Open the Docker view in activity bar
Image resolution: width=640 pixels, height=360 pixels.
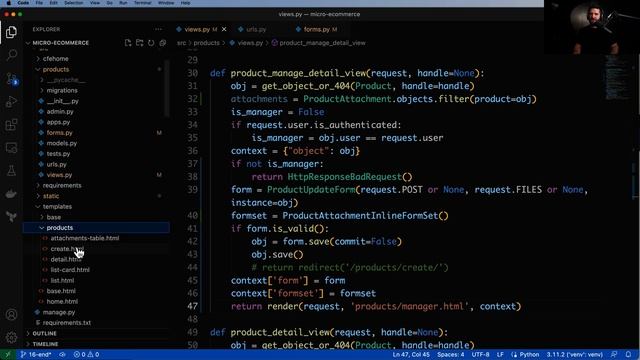coord(11,194)
